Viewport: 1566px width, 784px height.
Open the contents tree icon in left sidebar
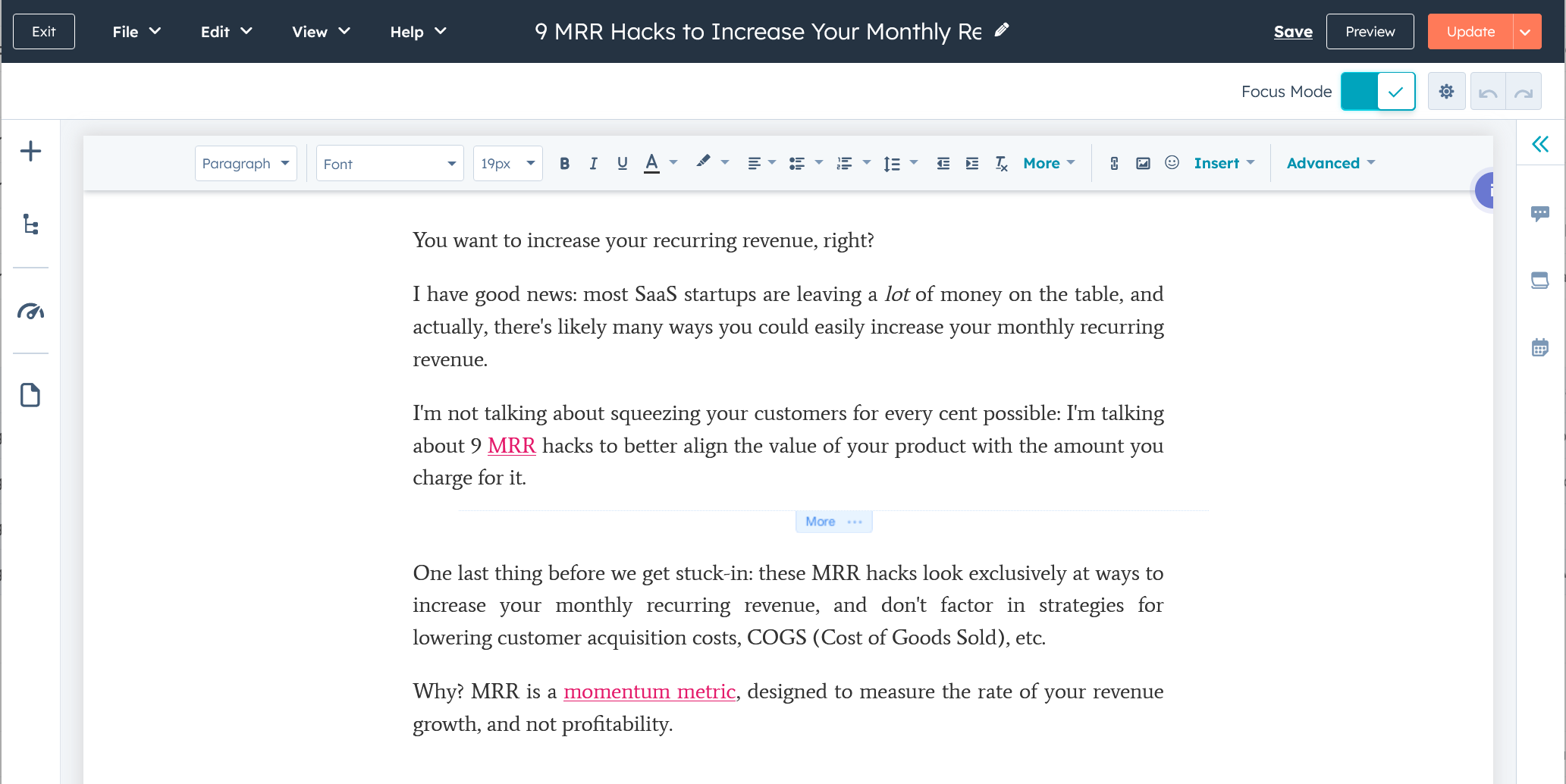click(x=30, y=224)
